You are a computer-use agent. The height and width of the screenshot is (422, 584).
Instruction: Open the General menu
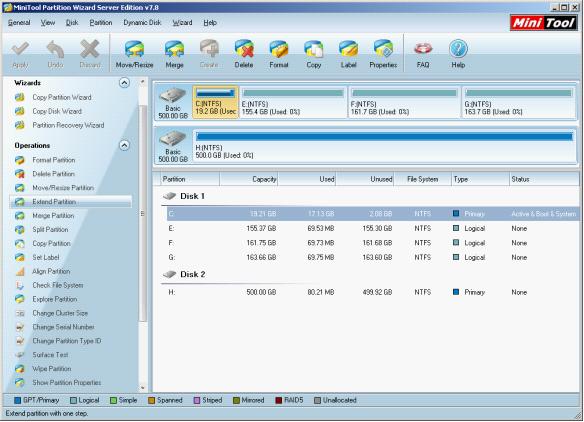[19, 23]
